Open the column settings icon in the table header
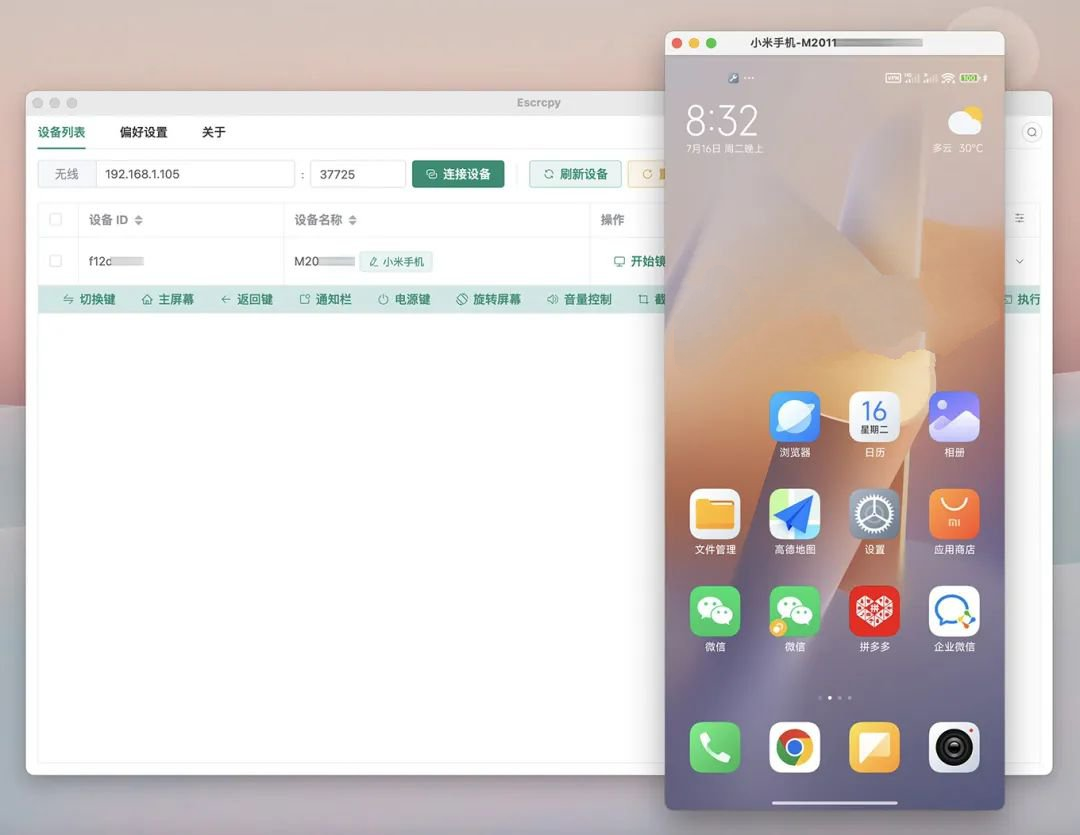 1019,218
